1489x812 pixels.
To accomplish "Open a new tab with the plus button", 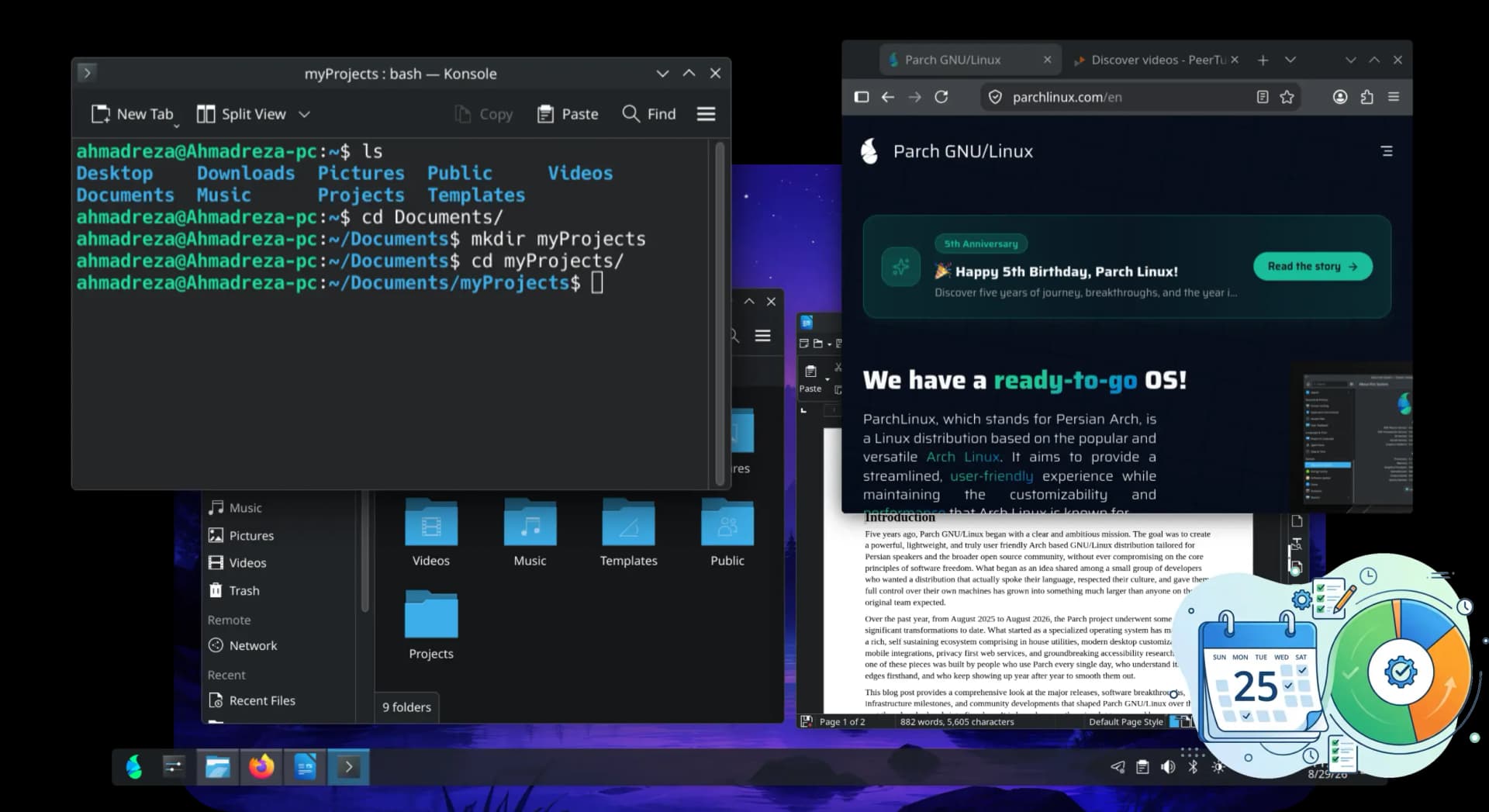I will 1263,60.
